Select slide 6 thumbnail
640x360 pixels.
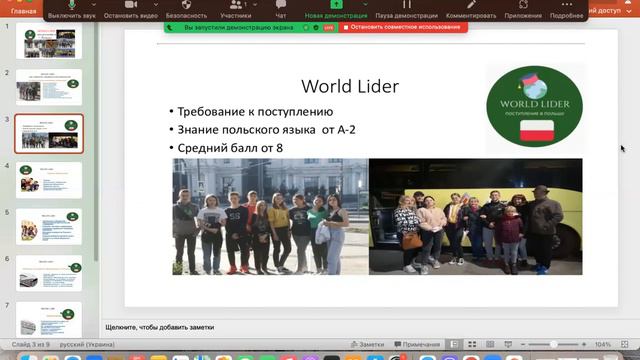pyautogui.click(x=49, y=273)
